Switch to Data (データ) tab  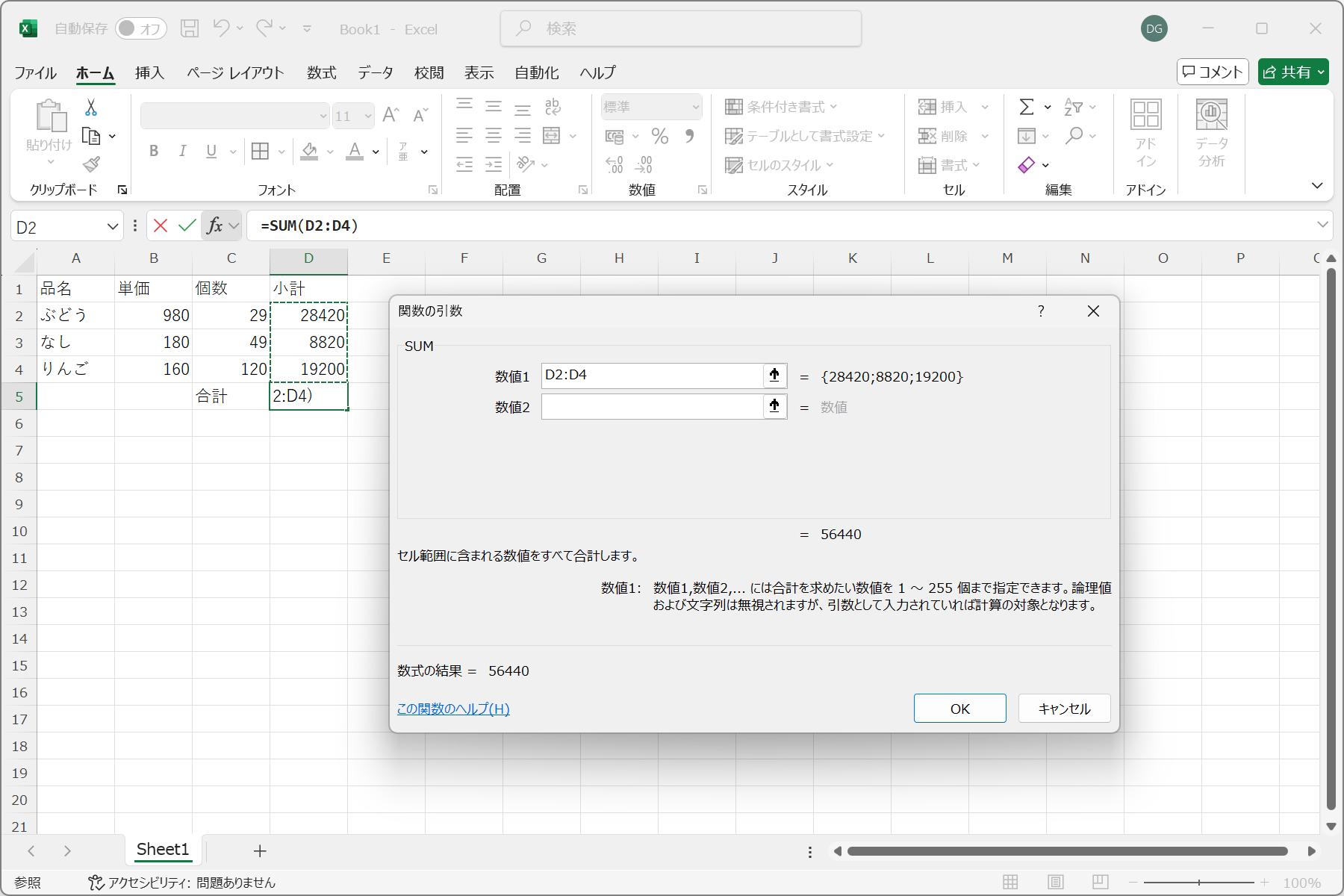[375, 72]
